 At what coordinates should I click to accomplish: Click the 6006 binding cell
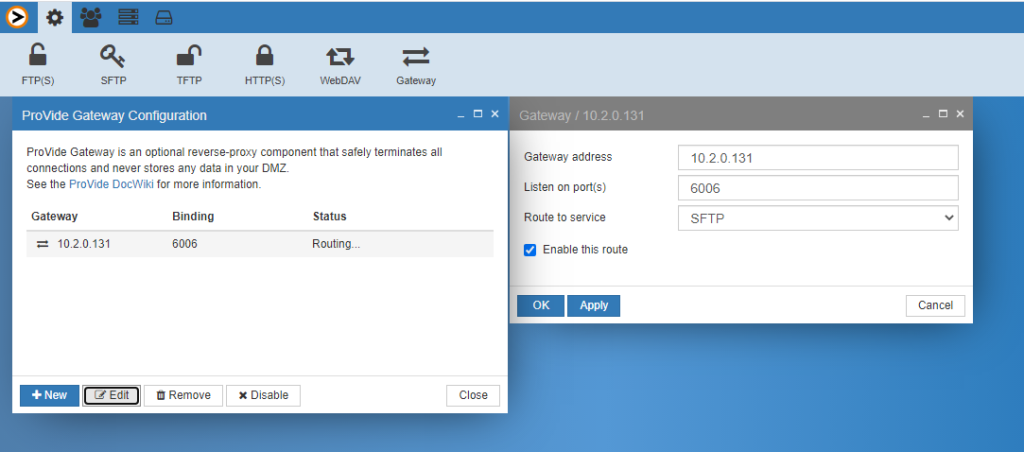tap(185, 244)
